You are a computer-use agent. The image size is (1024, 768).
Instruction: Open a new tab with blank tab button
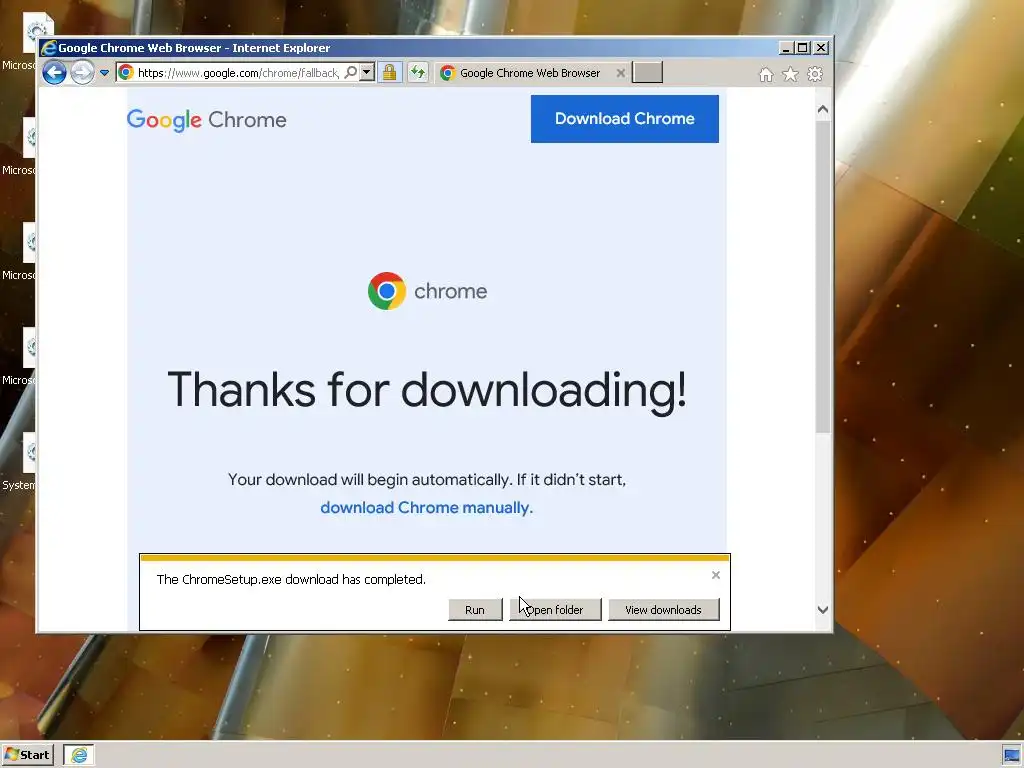647,72
